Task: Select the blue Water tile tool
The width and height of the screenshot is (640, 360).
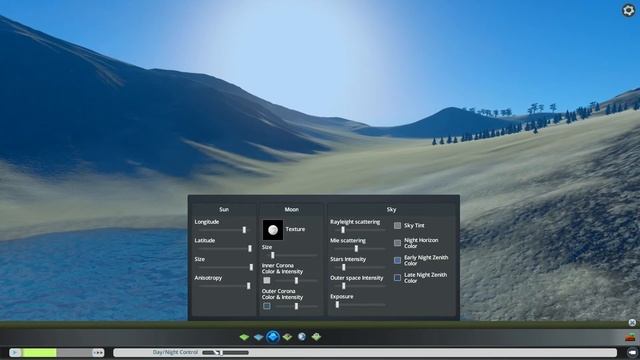Action: point(258,337)
